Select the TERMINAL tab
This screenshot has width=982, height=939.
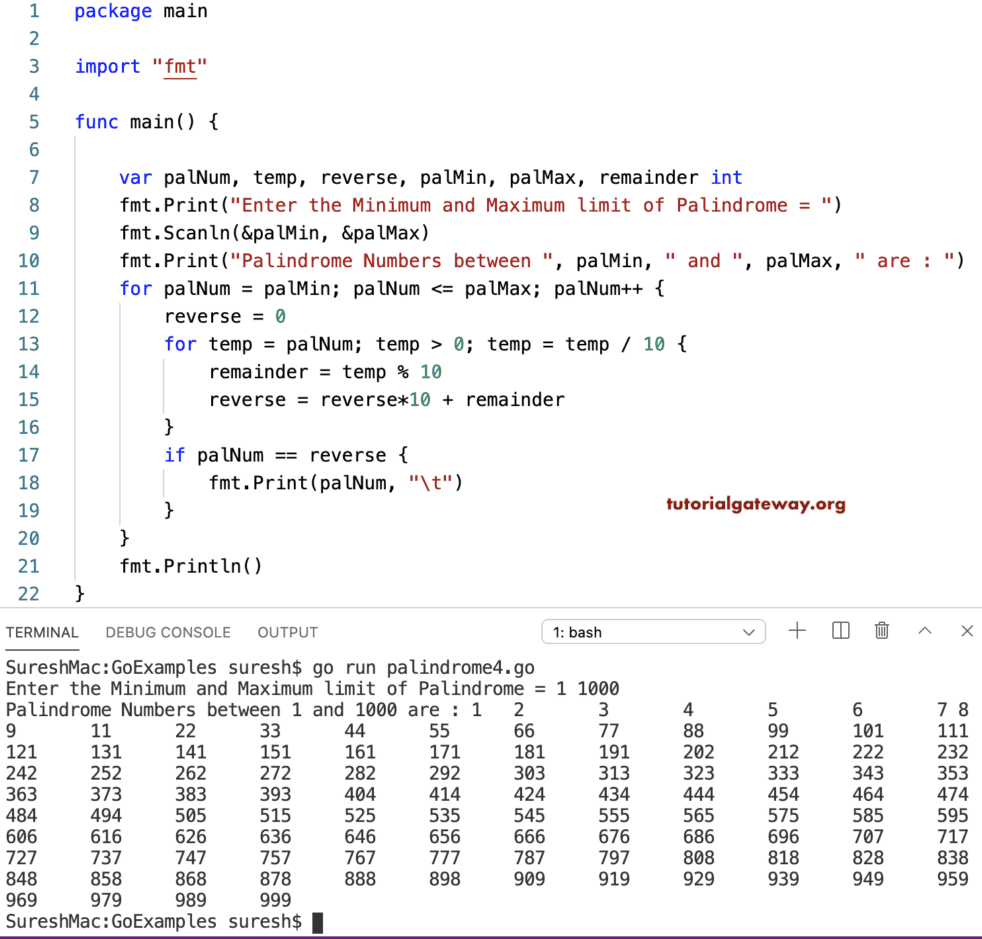pyautogui.click(x=42, y=632)
